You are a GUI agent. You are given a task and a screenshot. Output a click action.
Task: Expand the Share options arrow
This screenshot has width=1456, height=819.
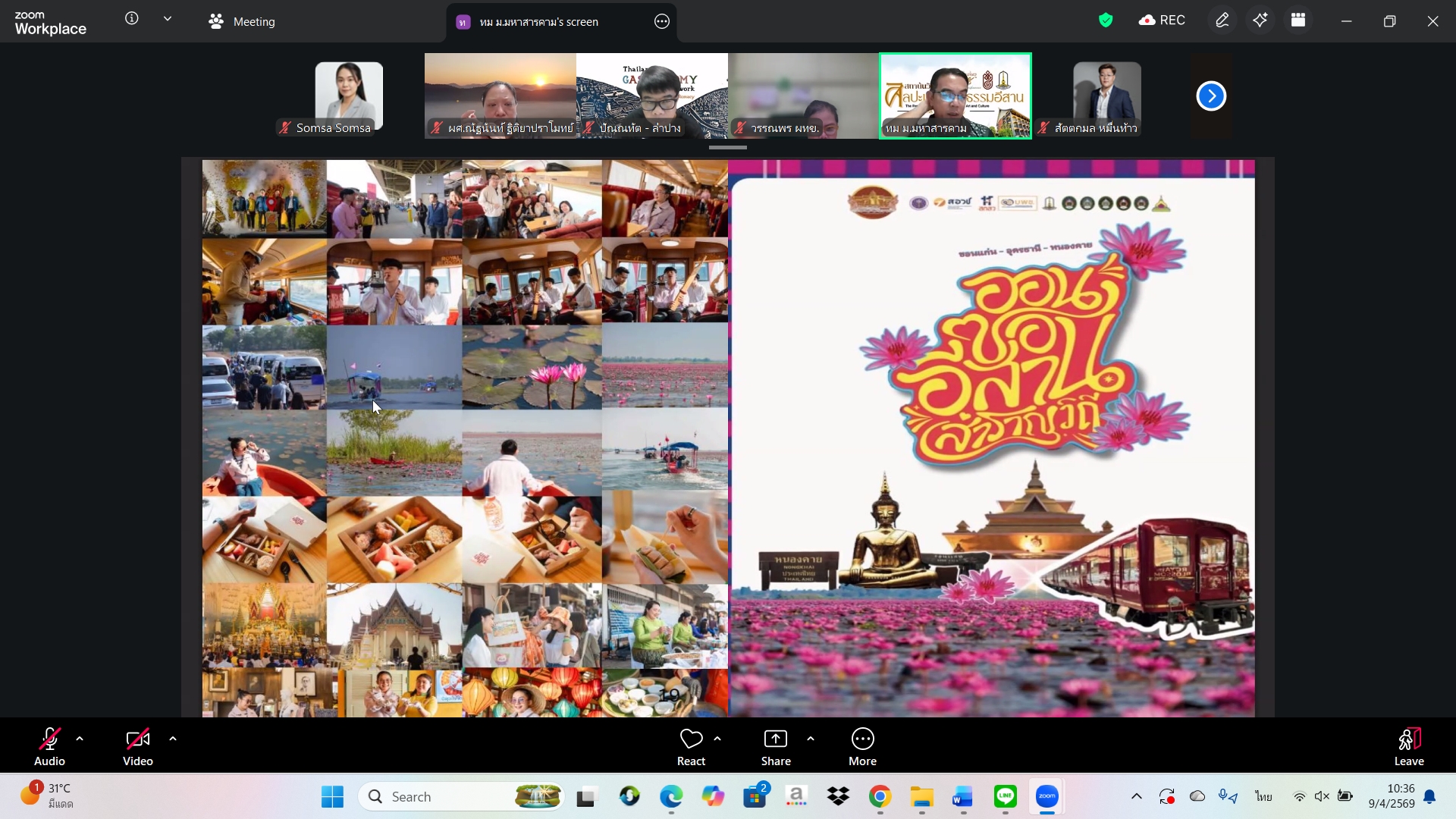pyautogui.click(x=811, y=739)
